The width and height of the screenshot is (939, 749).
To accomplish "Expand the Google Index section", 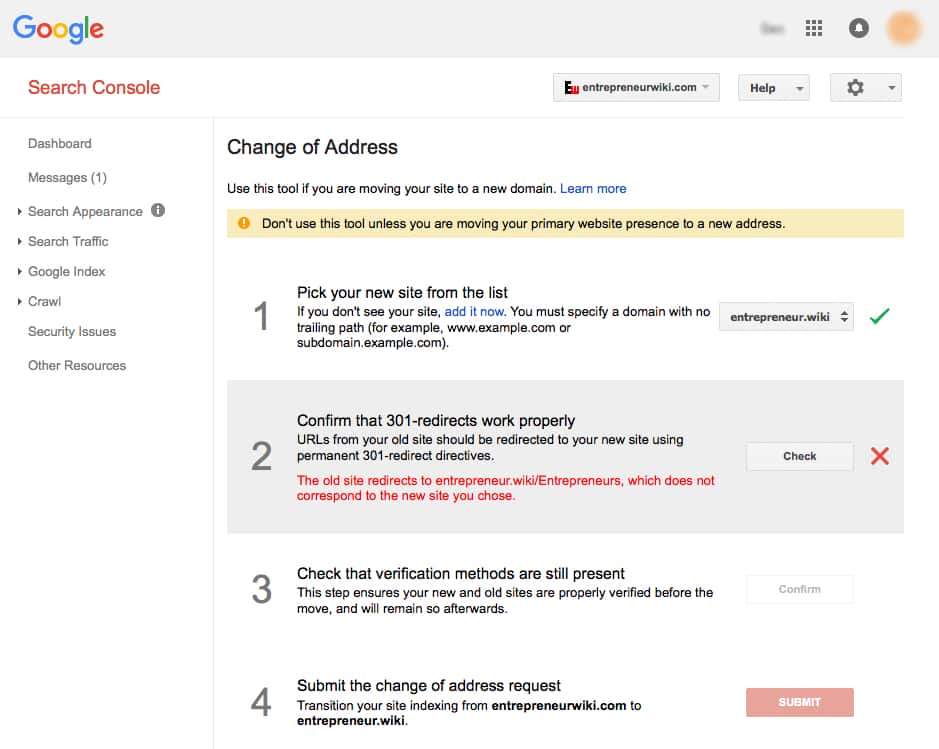I will [66, 271].
